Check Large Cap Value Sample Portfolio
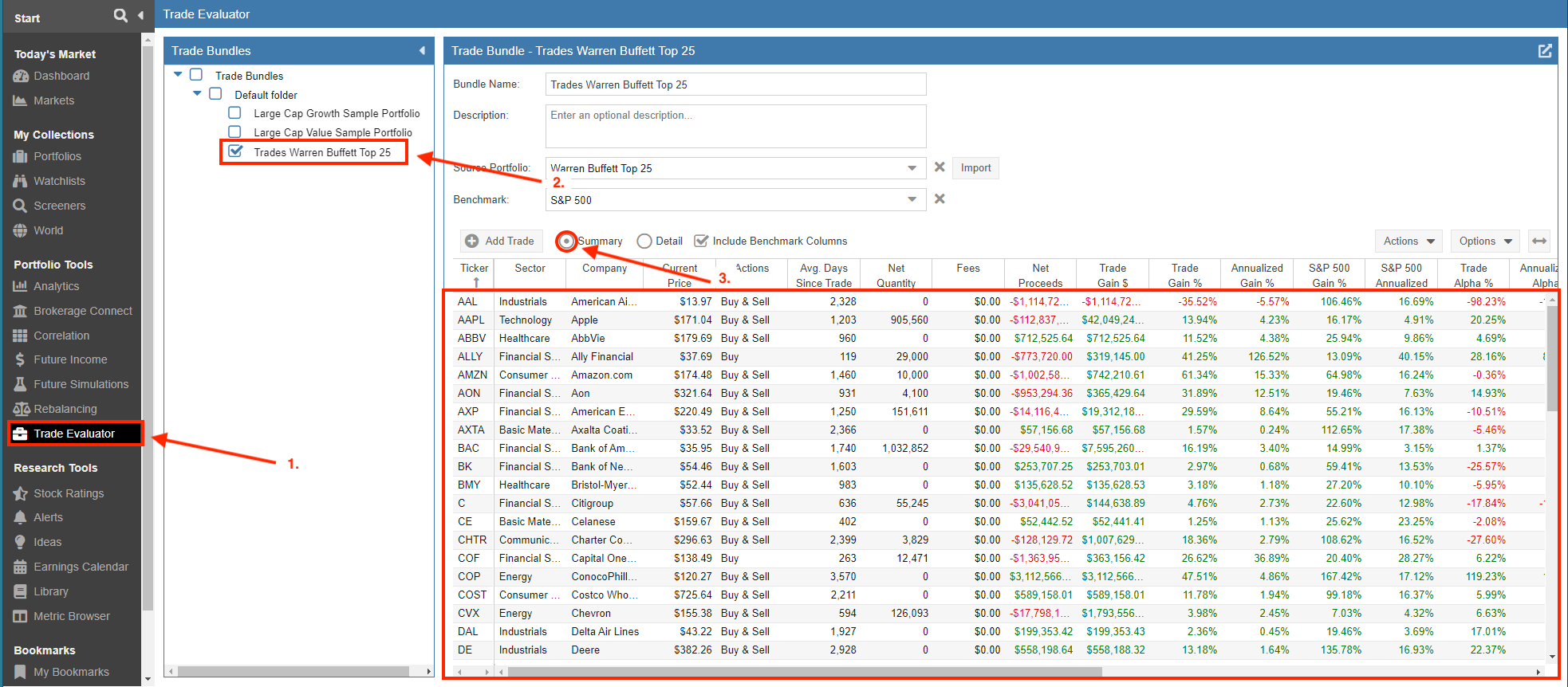This screenshot has height=687, width=1568. point(234,132)
